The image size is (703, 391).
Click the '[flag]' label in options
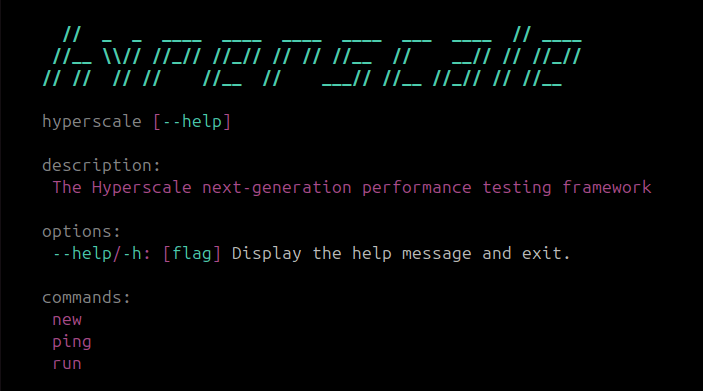pyautogui.click(x=191, y=254)
